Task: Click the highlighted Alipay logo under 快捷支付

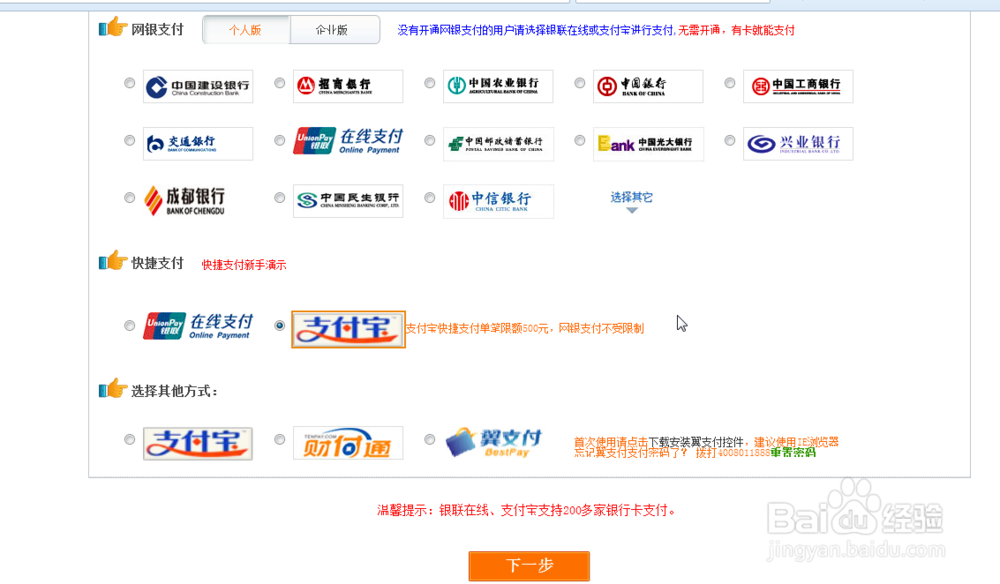Action: coord(348,329)
